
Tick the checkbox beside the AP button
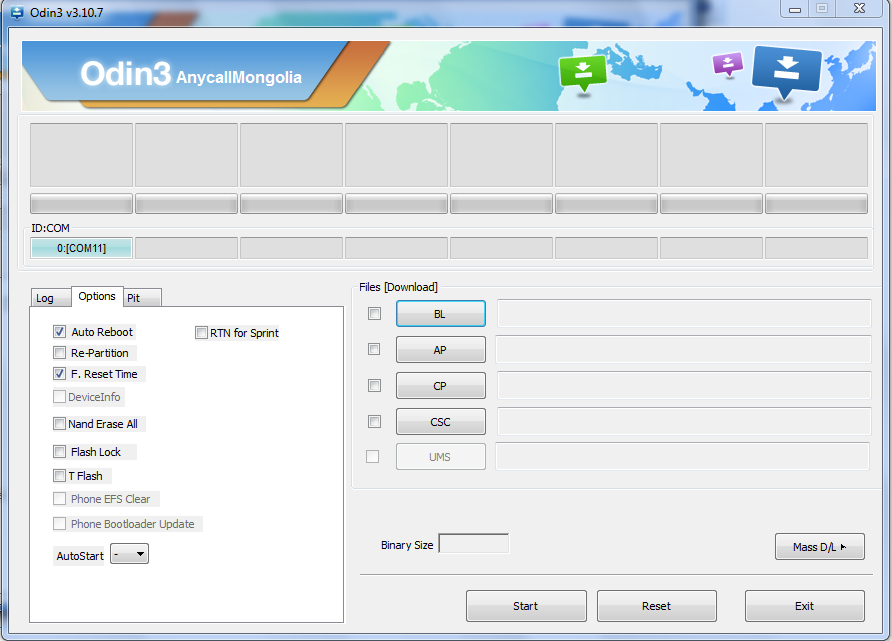point(374,349)
